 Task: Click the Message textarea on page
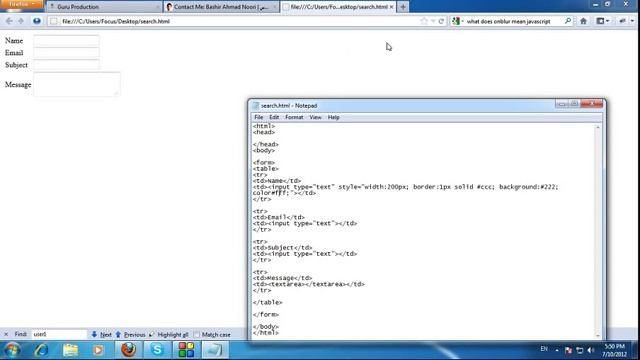point(77,84)
